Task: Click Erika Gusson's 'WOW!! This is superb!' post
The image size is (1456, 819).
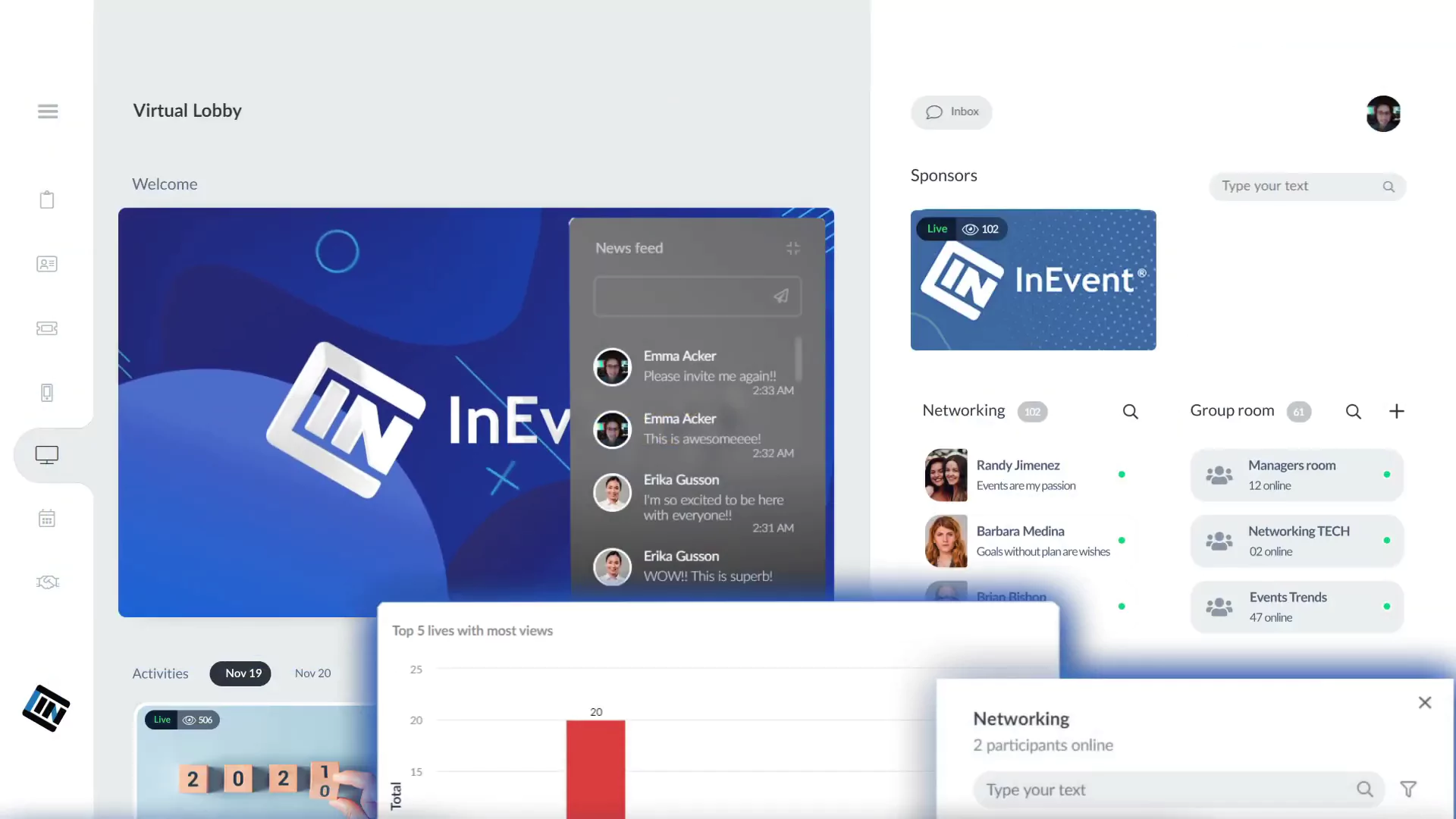Action: (708, 576)
